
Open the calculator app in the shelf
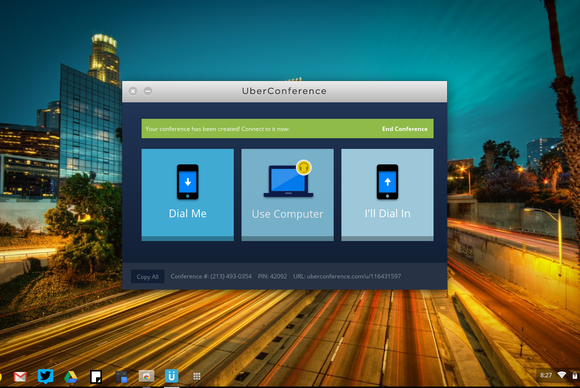[x=121, y=377]
